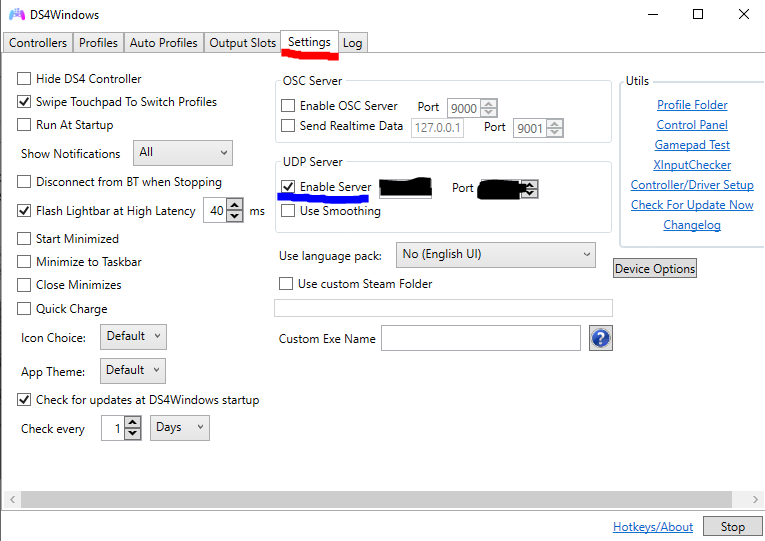Click Check For Update Now
Image resolution: width=765 pixels, height=541 pixels.
(692, 205)
